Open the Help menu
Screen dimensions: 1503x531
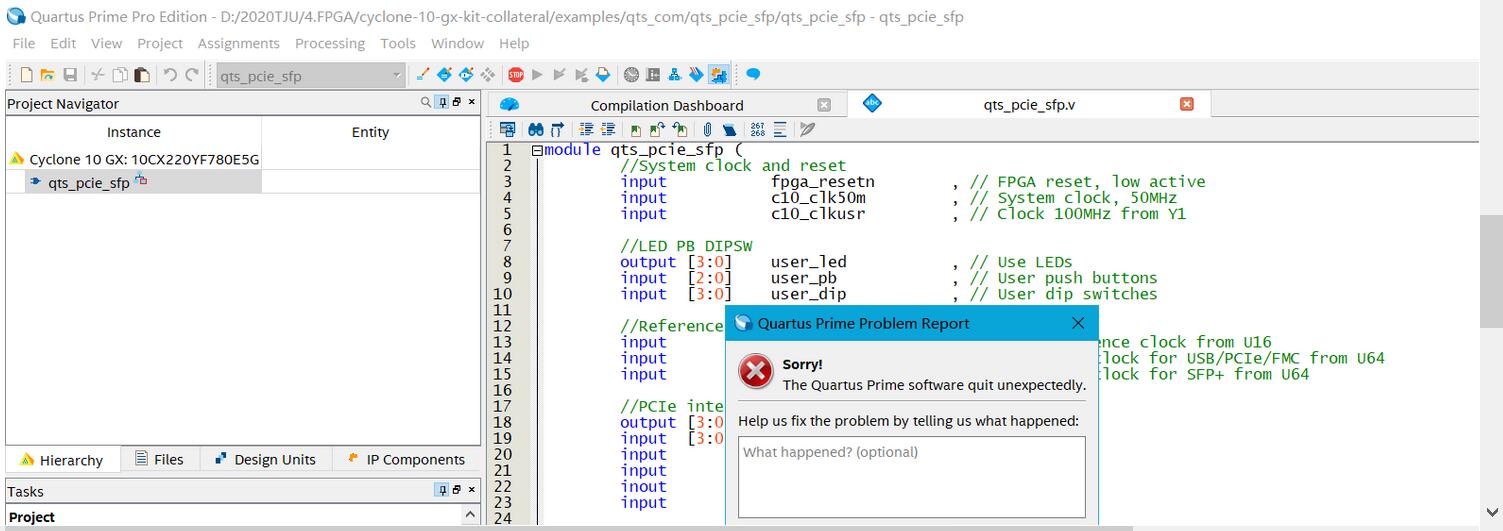[x=514, y=43]
